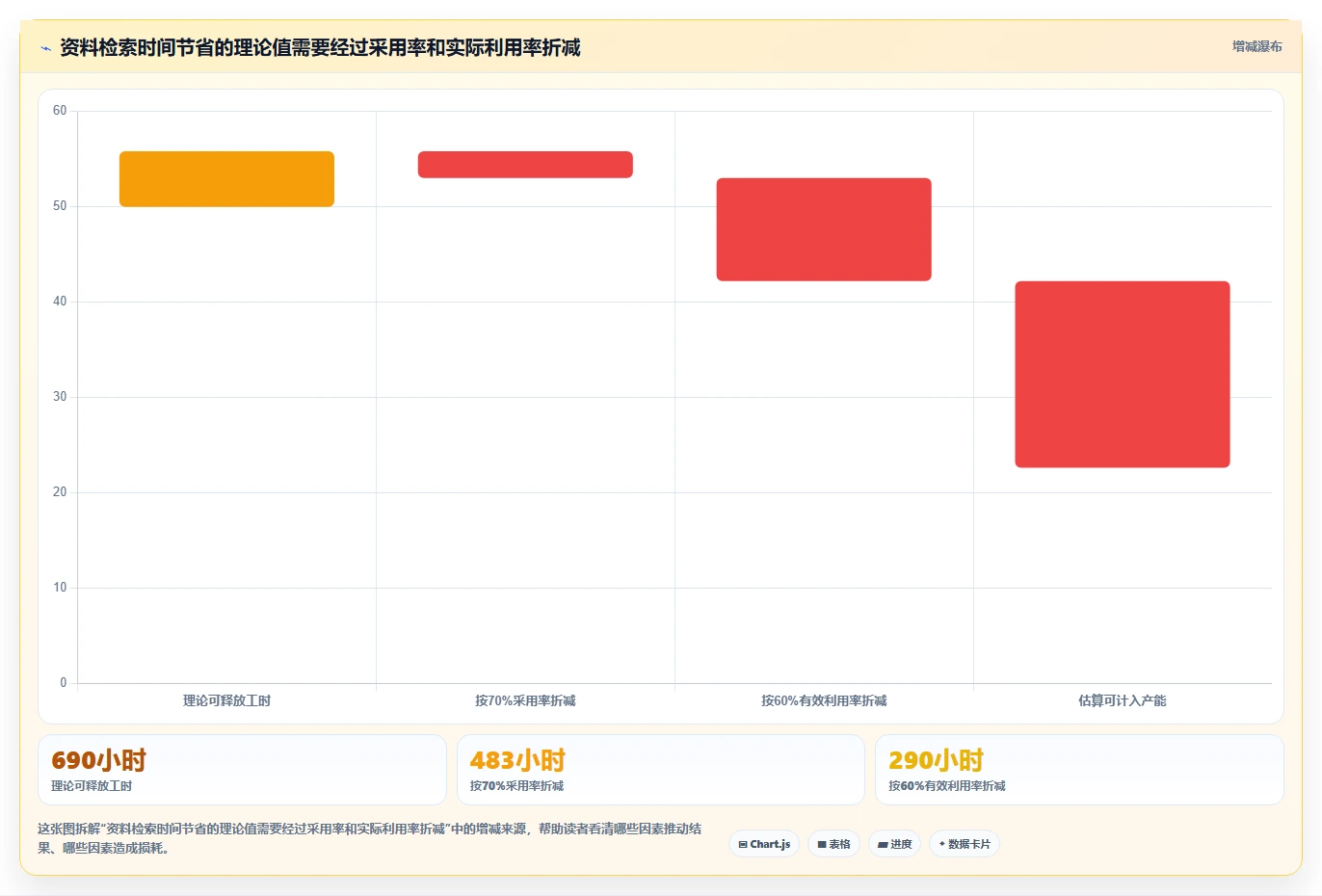Click the x-axis label 估算可计入产能
The image size is (1322, 896).
[1123, 700]
